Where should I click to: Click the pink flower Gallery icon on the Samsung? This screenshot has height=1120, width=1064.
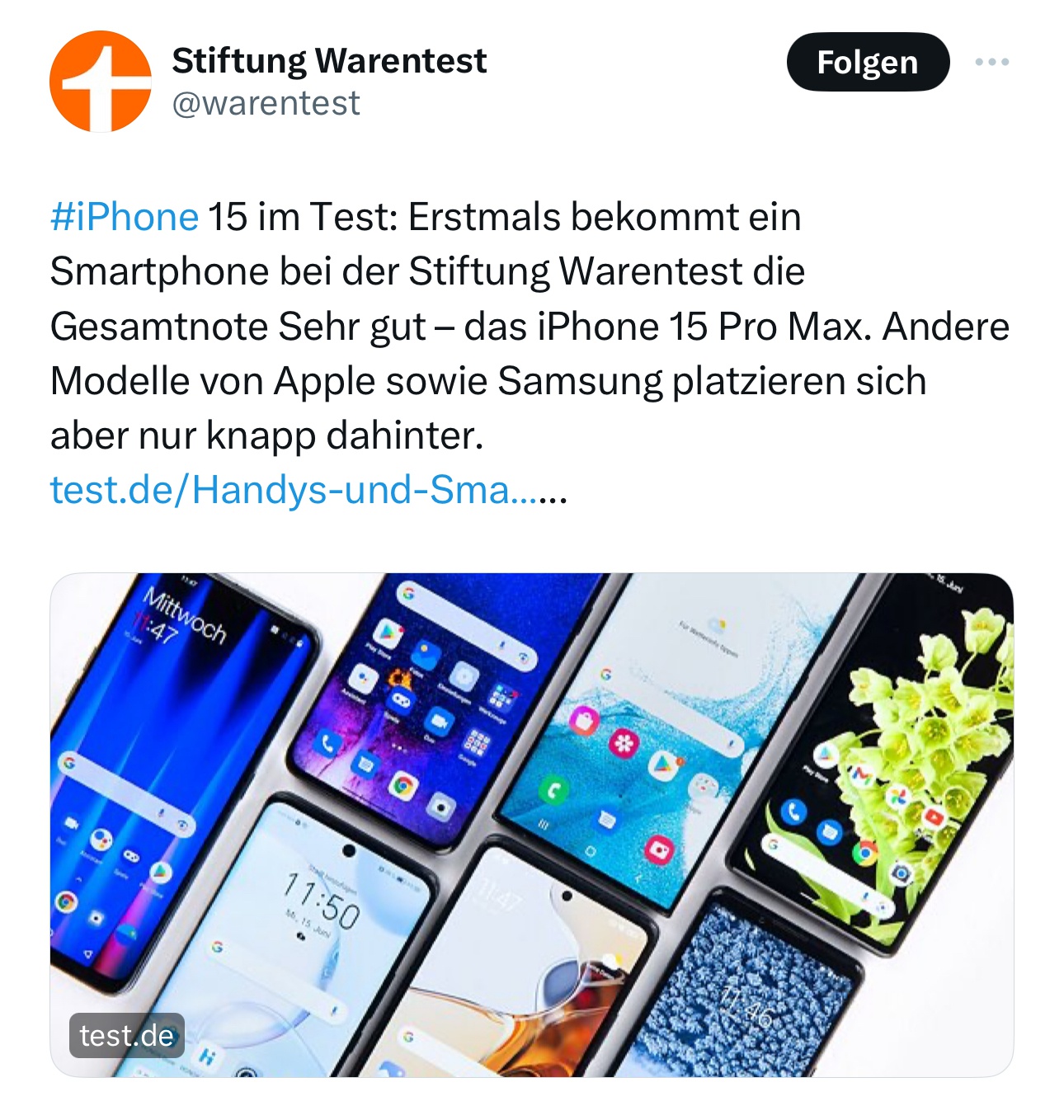(624, 744)
